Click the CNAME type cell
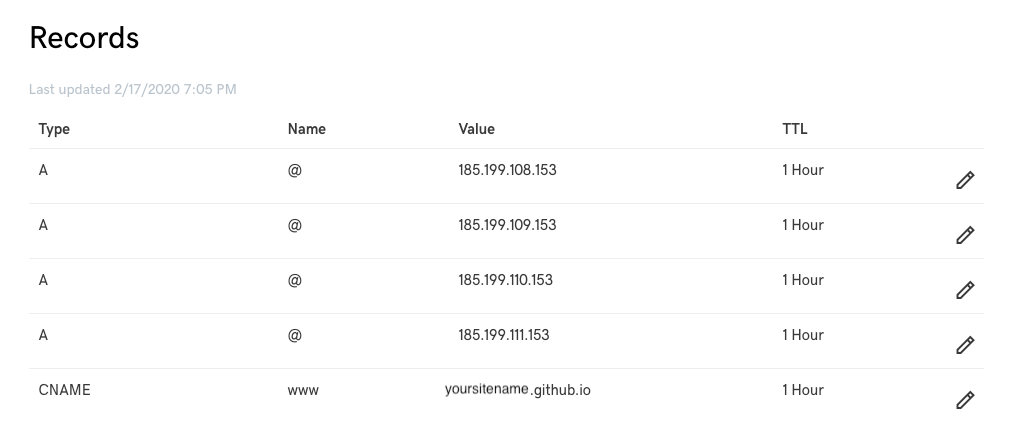Image resolution: width=1022 pixels, height=422 pixels. 65,390
